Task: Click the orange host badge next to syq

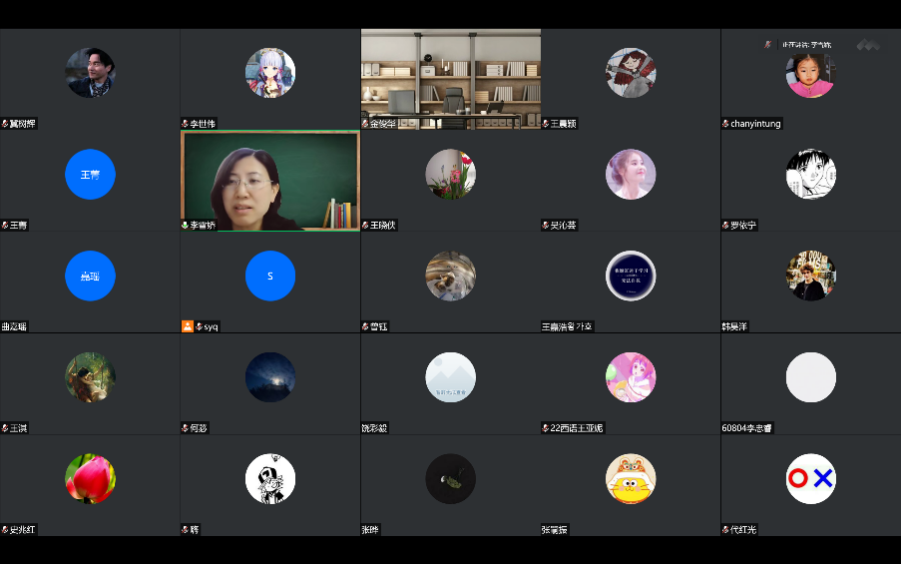Action: coord(186,326)
